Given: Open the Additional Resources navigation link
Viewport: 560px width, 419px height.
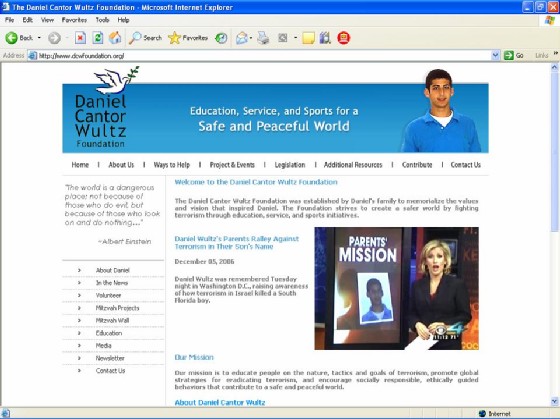Looking at the screenshot, I should pyautogui.click(x=353, y=165).
